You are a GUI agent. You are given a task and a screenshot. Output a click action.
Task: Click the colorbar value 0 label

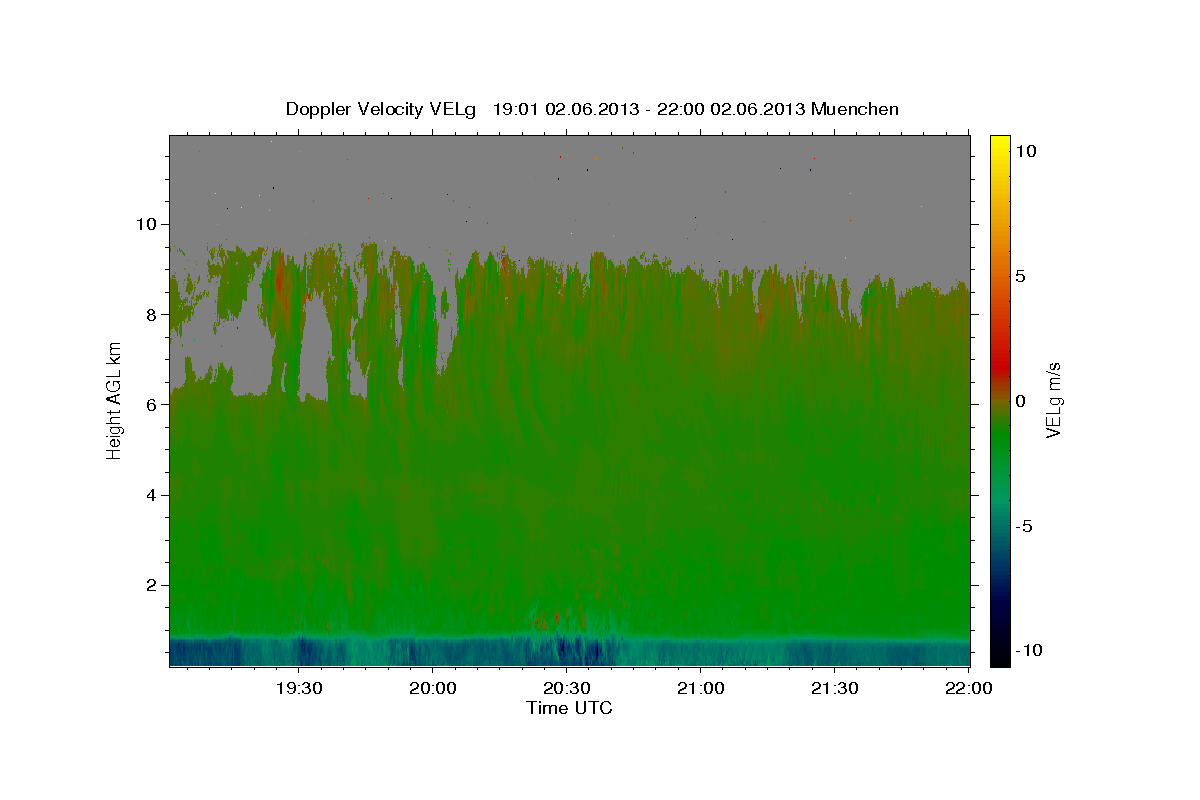tap(1020, 401)
